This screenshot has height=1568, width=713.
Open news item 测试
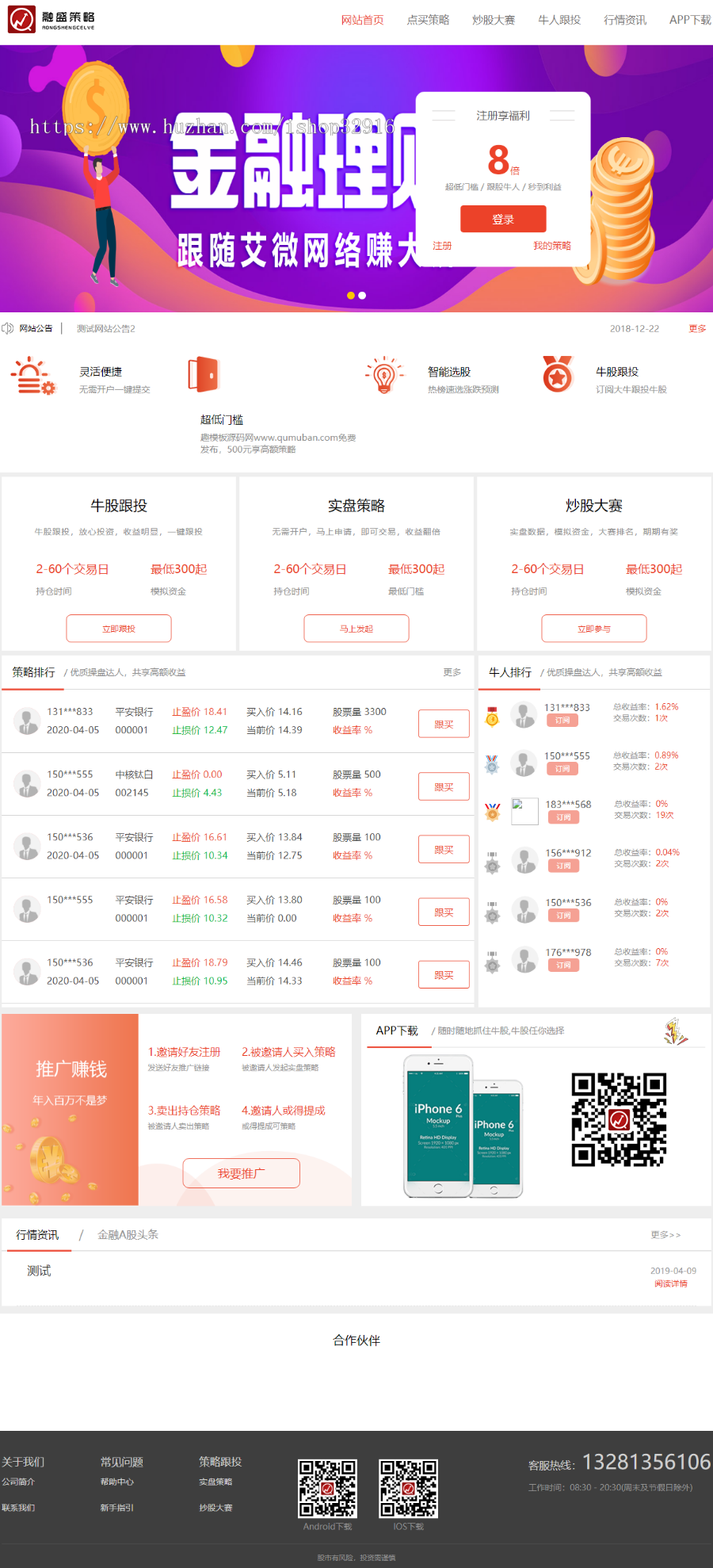pos(39,1271)
